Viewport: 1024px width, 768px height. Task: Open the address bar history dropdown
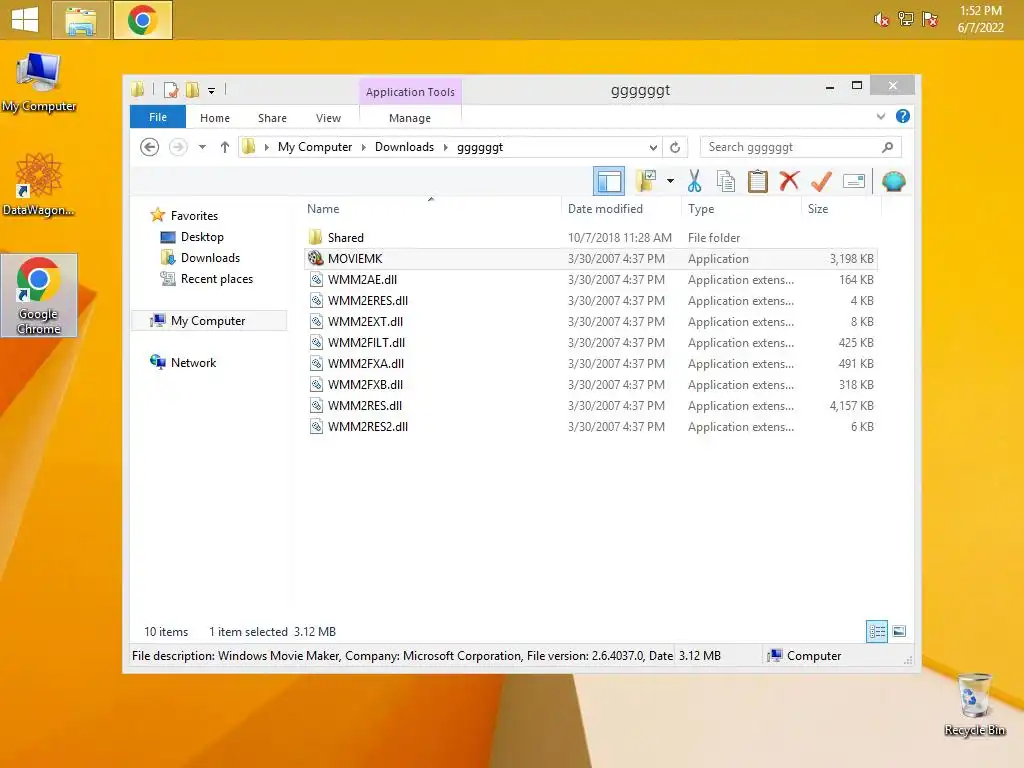pyautogui.click(x=653, y=147)
